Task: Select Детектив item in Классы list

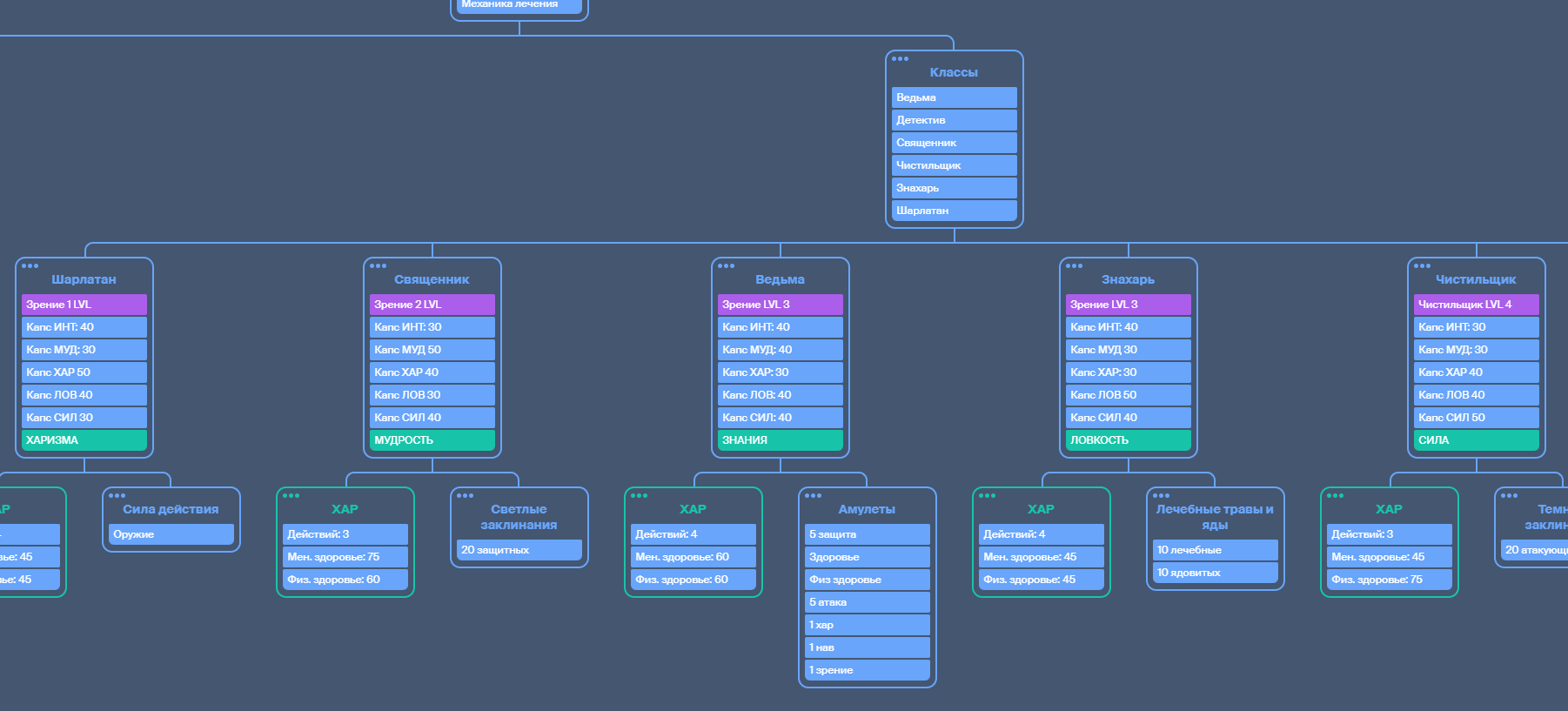Action: pos(954,120)
